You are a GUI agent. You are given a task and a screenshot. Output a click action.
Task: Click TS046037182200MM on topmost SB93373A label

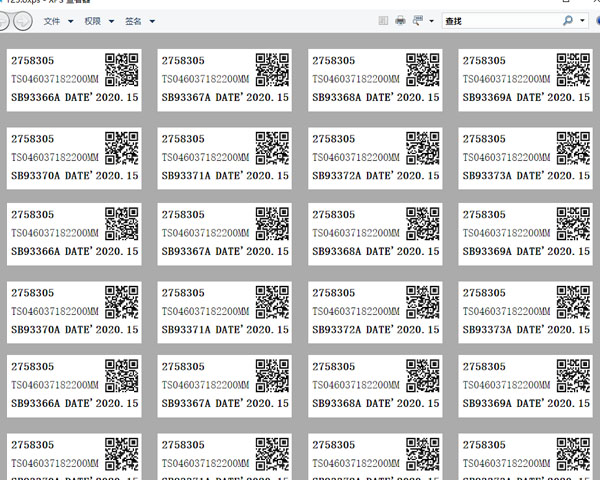[x=505, y=157]
